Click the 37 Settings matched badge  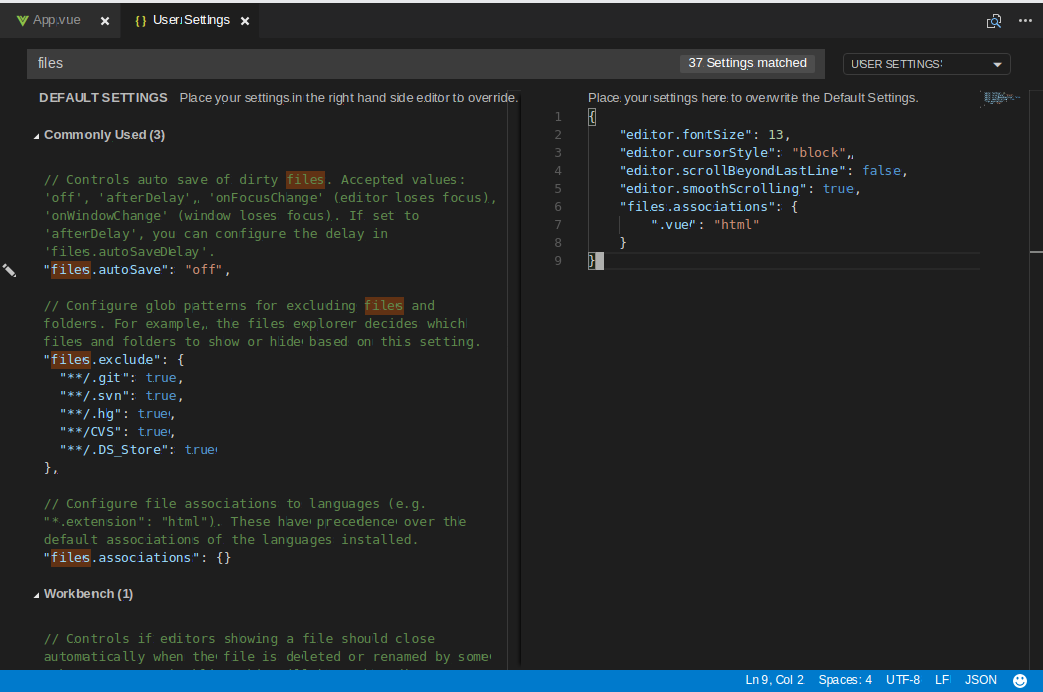[747, 63]
